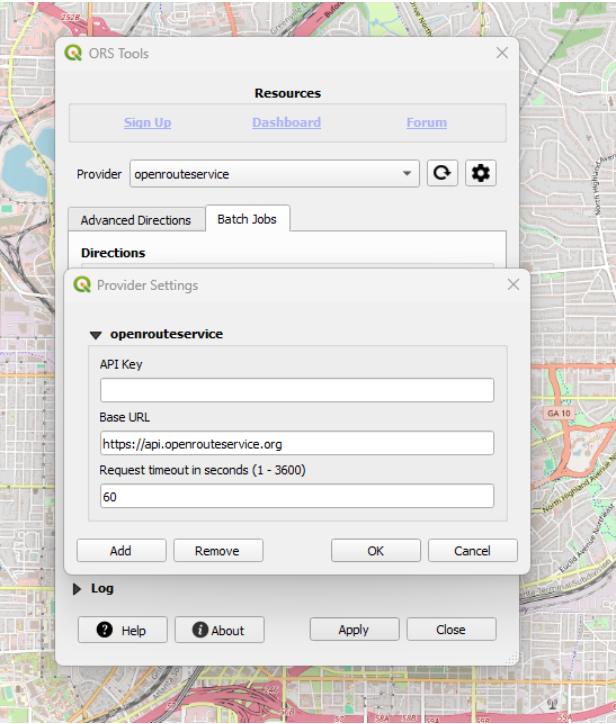Click in the Base URL field
Viewport: 616px width, 724px height.
(297, 443)
